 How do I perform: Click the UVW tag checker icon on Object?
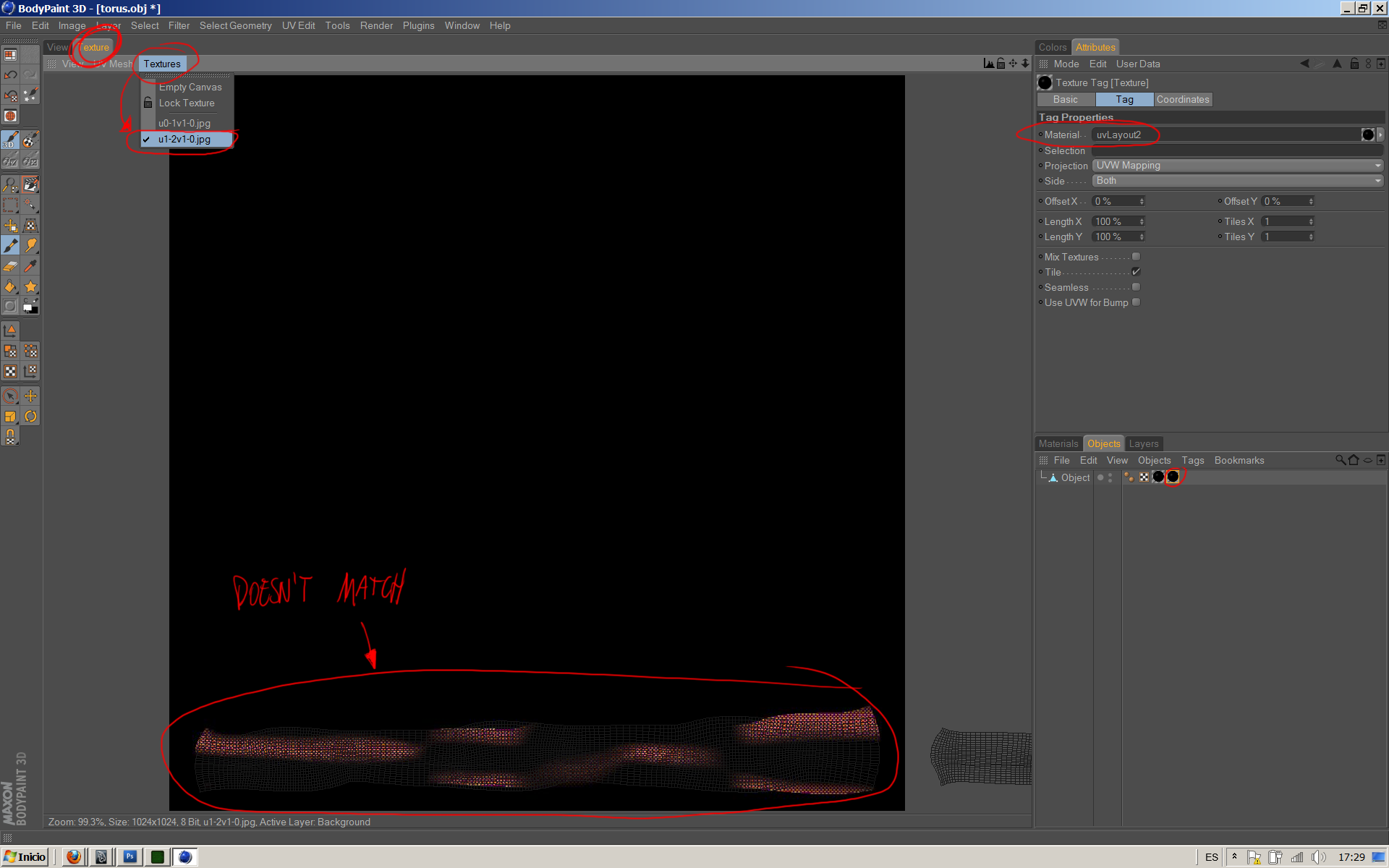pos(1144,477)
